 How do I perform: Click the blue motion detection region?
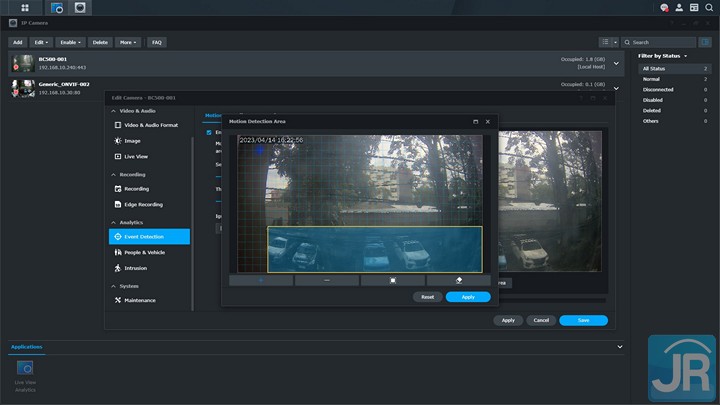point(374,249)
